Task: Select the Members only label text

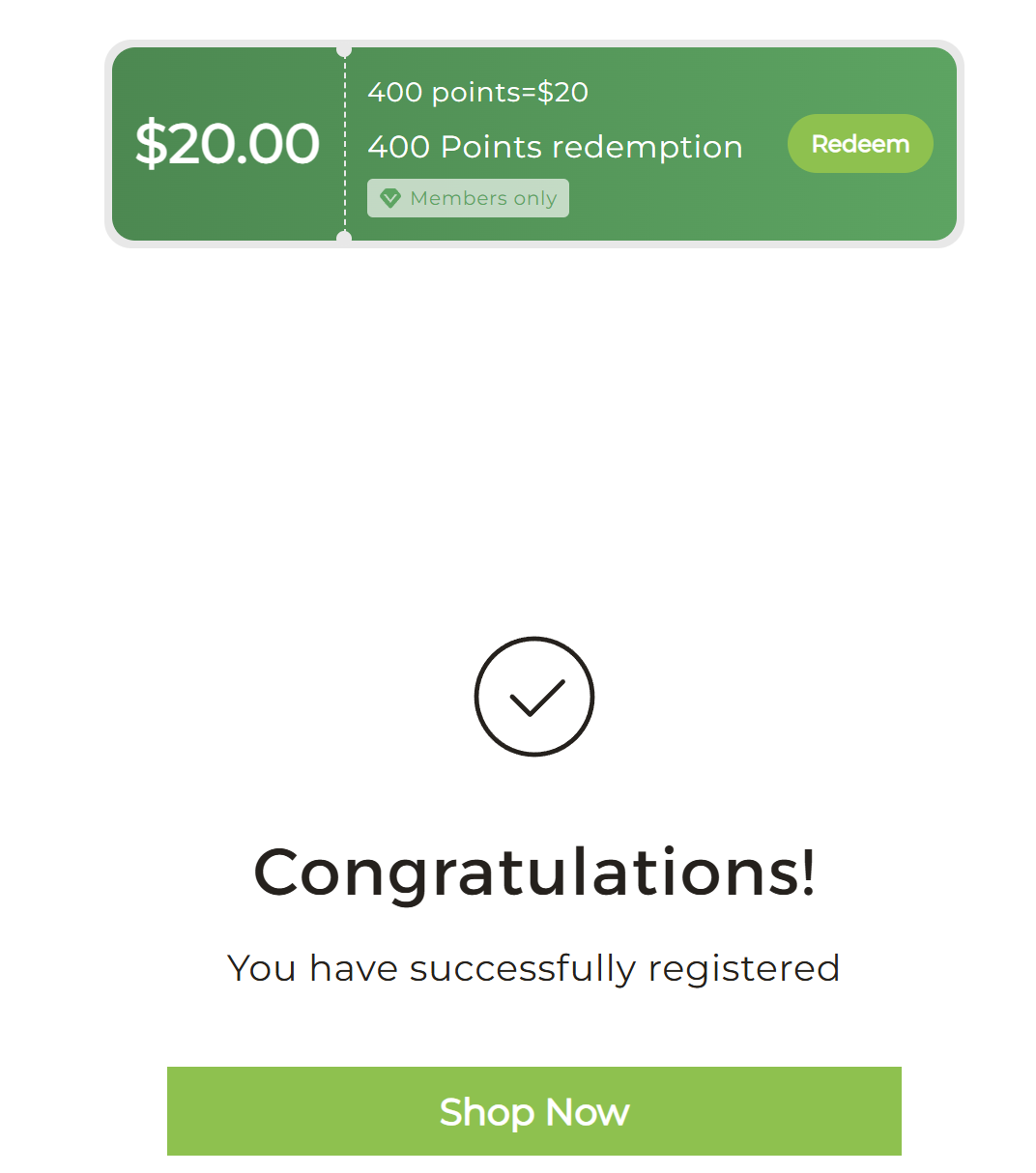Action: pyautogui.click(x=483, y=198)
